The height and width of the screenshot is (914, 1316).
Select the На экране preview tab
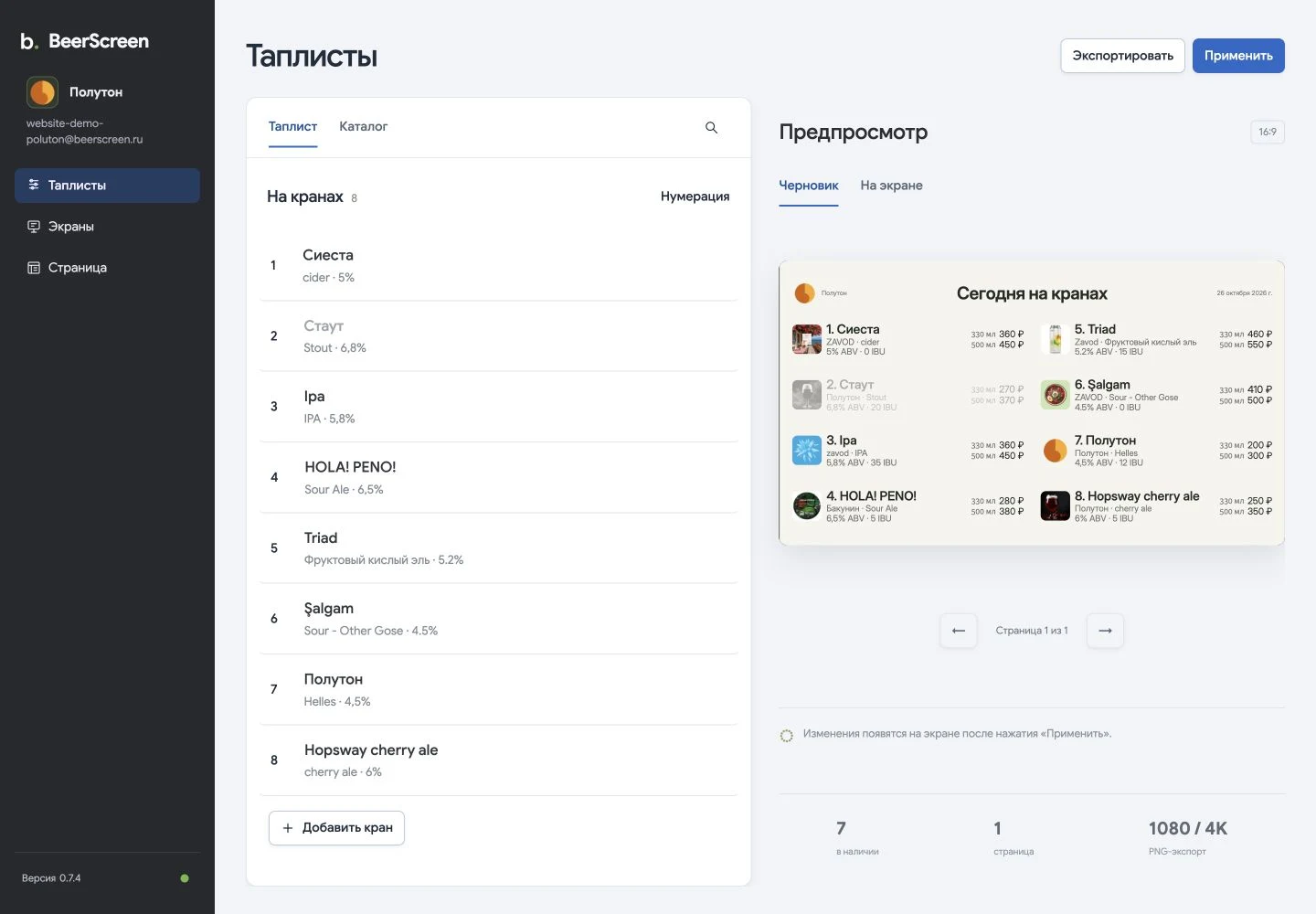click(x=891, y=186)
